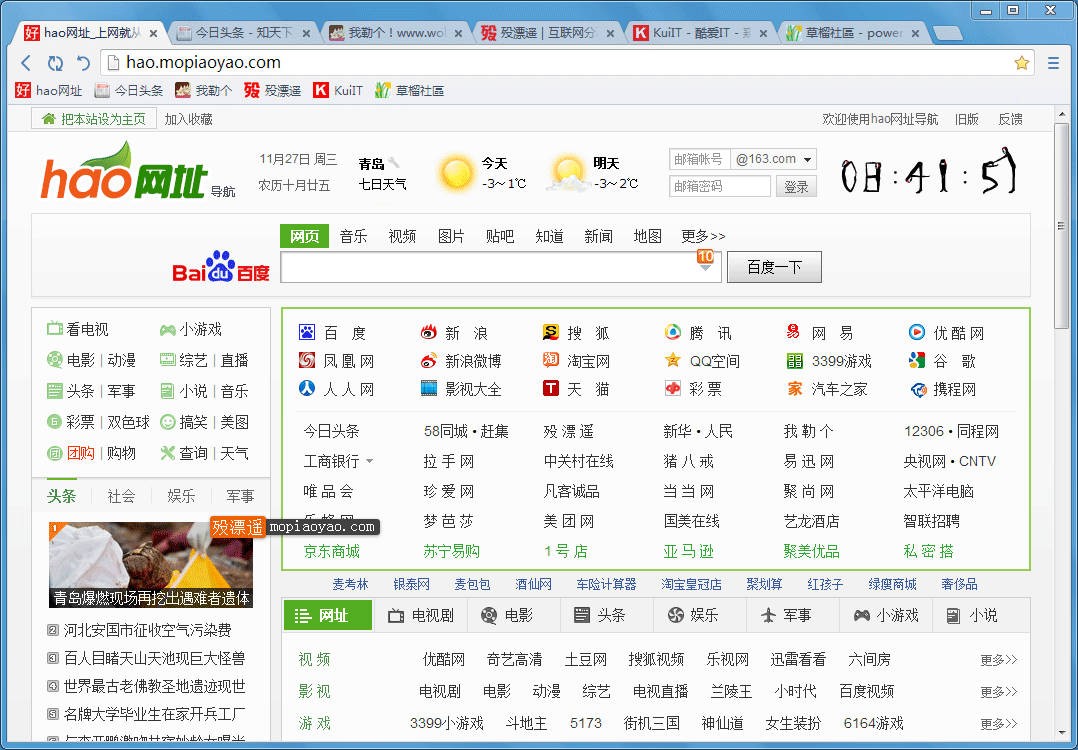Open the 草榴社區 bookmark
This screenshot has height=750, width=1078.
(410, 90)
